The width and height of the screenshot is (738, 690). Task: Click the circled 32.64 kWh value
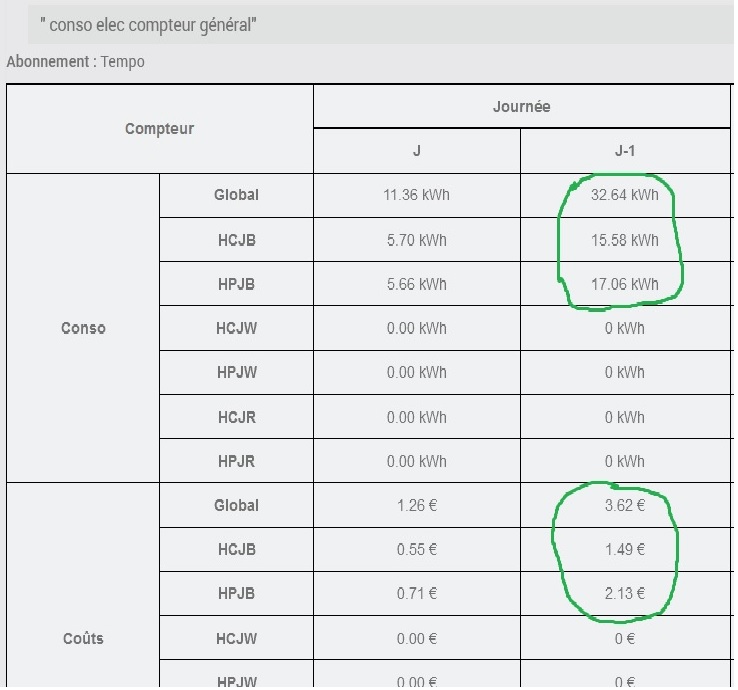[625, 195]
